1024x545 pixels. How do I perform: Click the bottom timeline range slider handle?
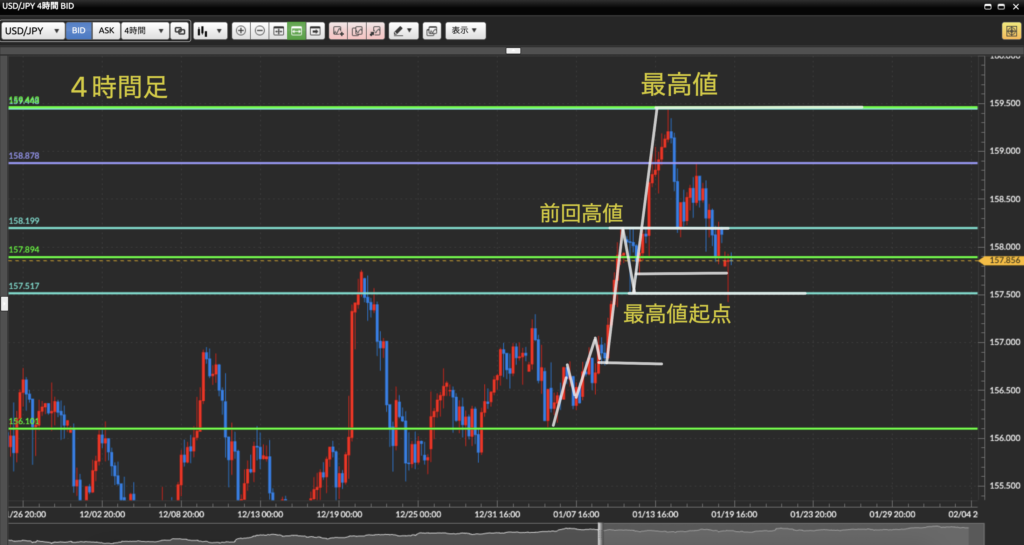pos(599,534)
